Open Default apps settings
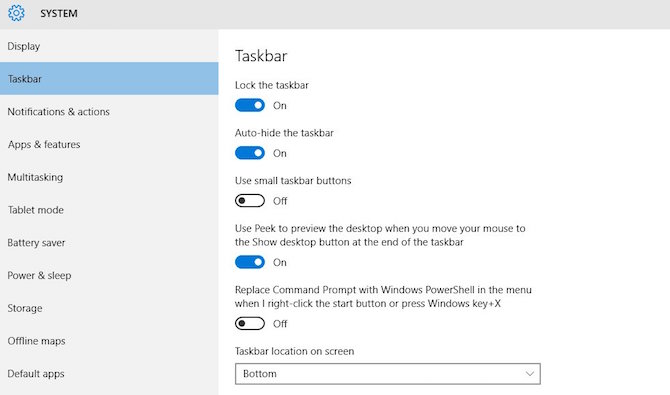Image resolution: width=670 pixels, height=395 pixels. click(109, 374)
